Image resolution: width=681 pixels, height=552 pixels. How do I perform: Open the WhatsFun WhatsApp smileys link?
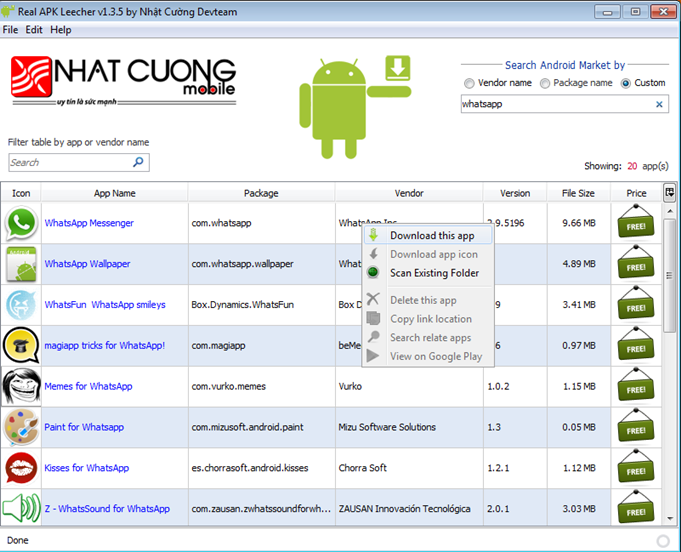(x=105, y=305)
